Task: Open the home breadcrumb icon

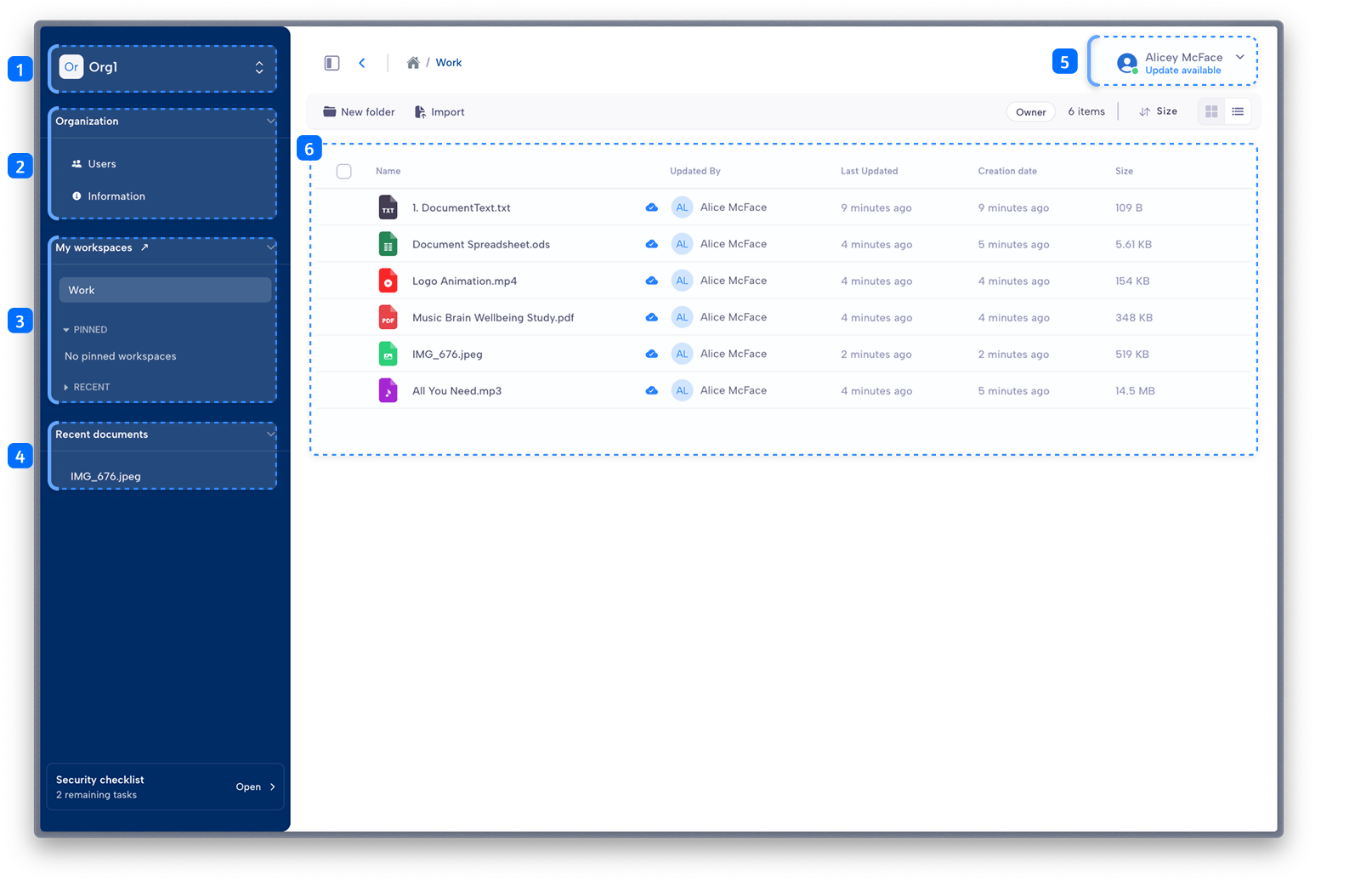Action: coord(413,63)
